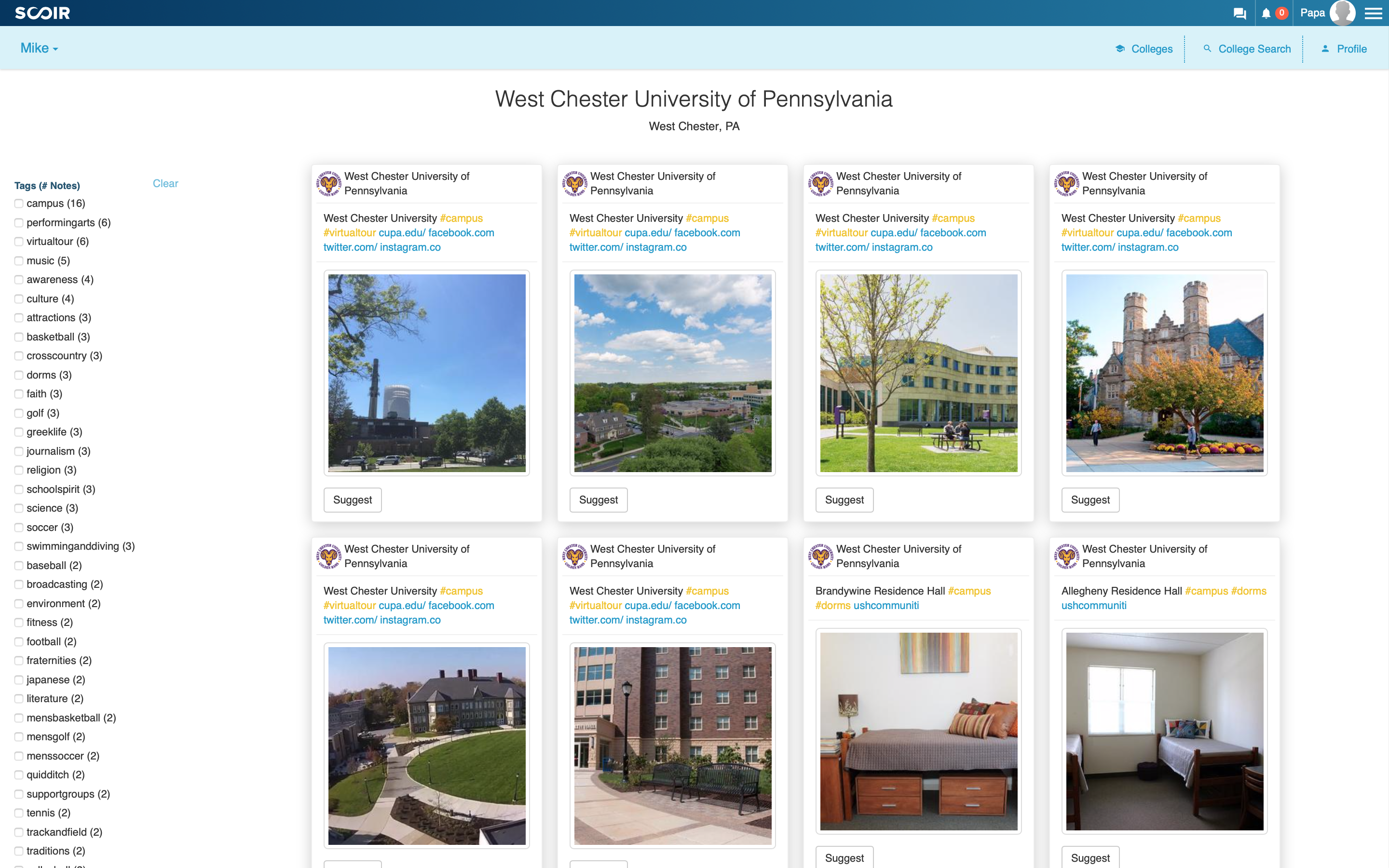Click ushcommuniti link in Brandywine card
This screenshot has height=868, width=1389.
coord(886,606)
